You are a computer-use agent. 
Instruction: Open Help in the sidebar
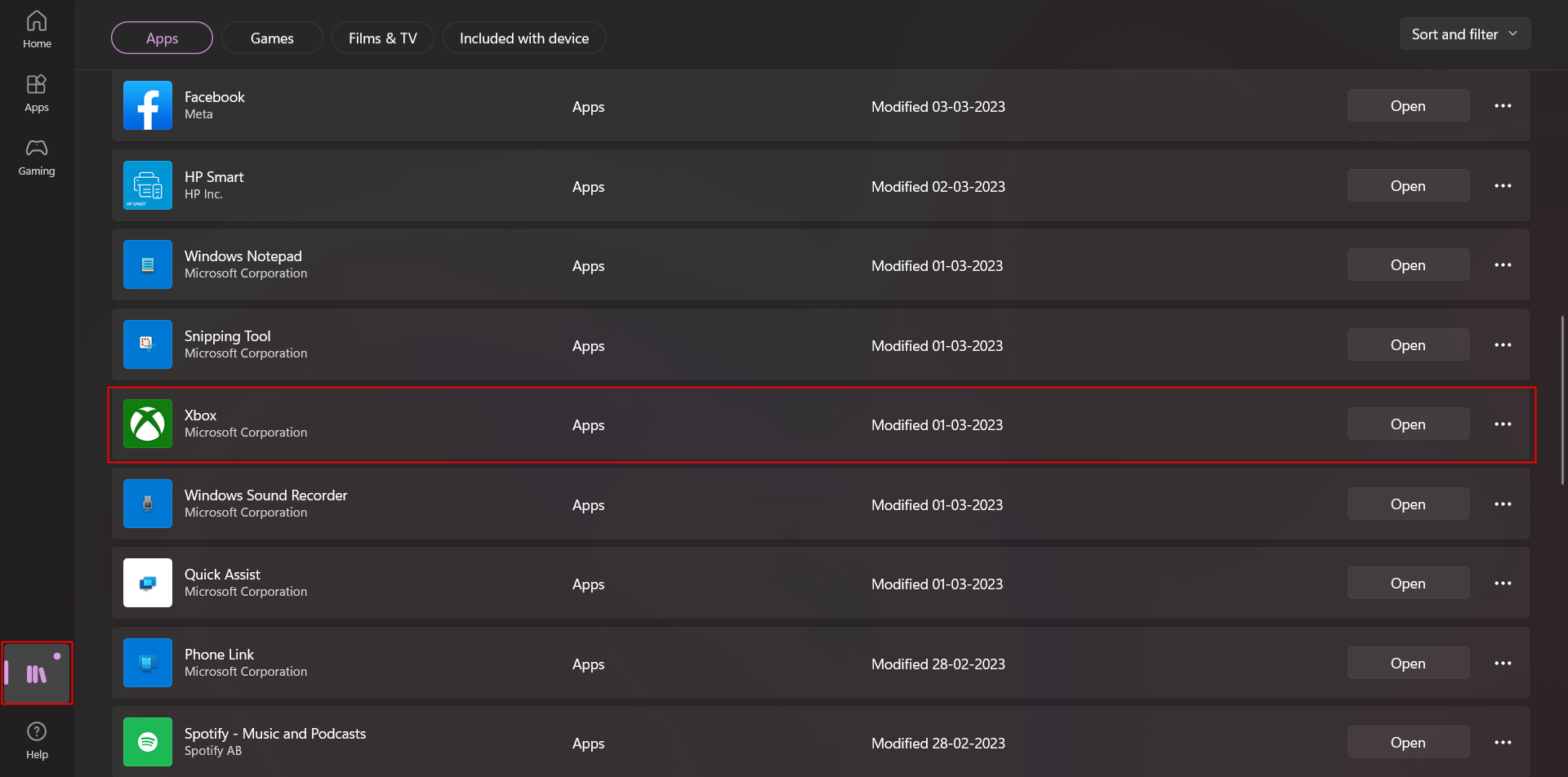37,741
